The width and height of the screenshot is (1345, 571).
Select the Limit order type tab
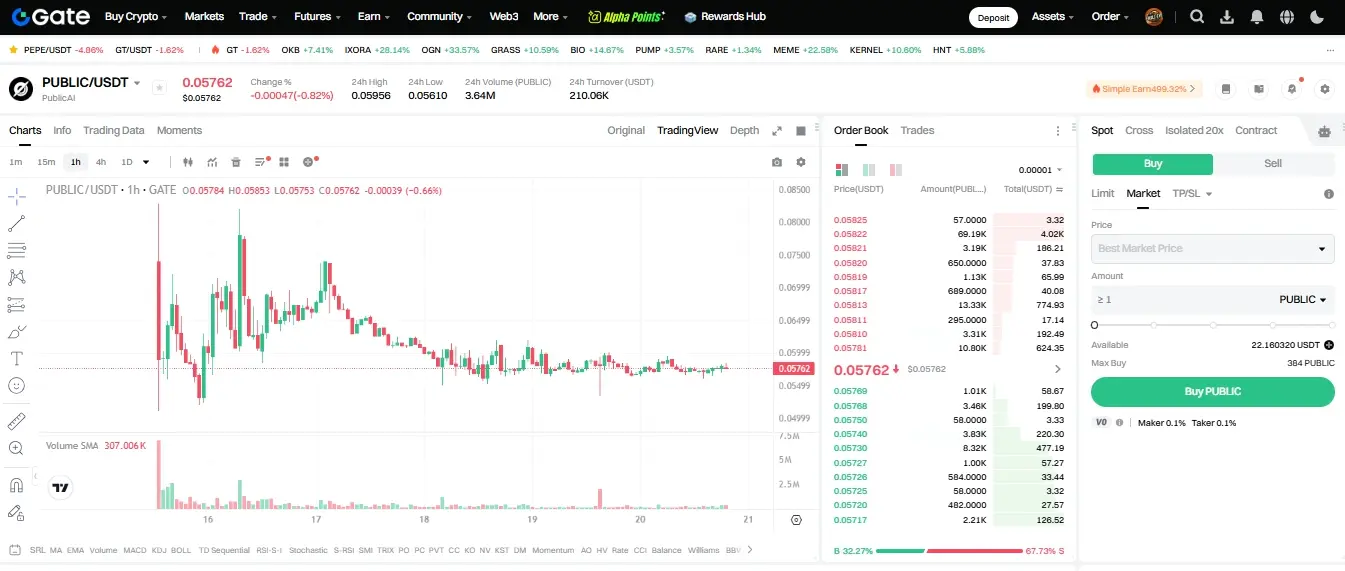tap(1102, 194)
